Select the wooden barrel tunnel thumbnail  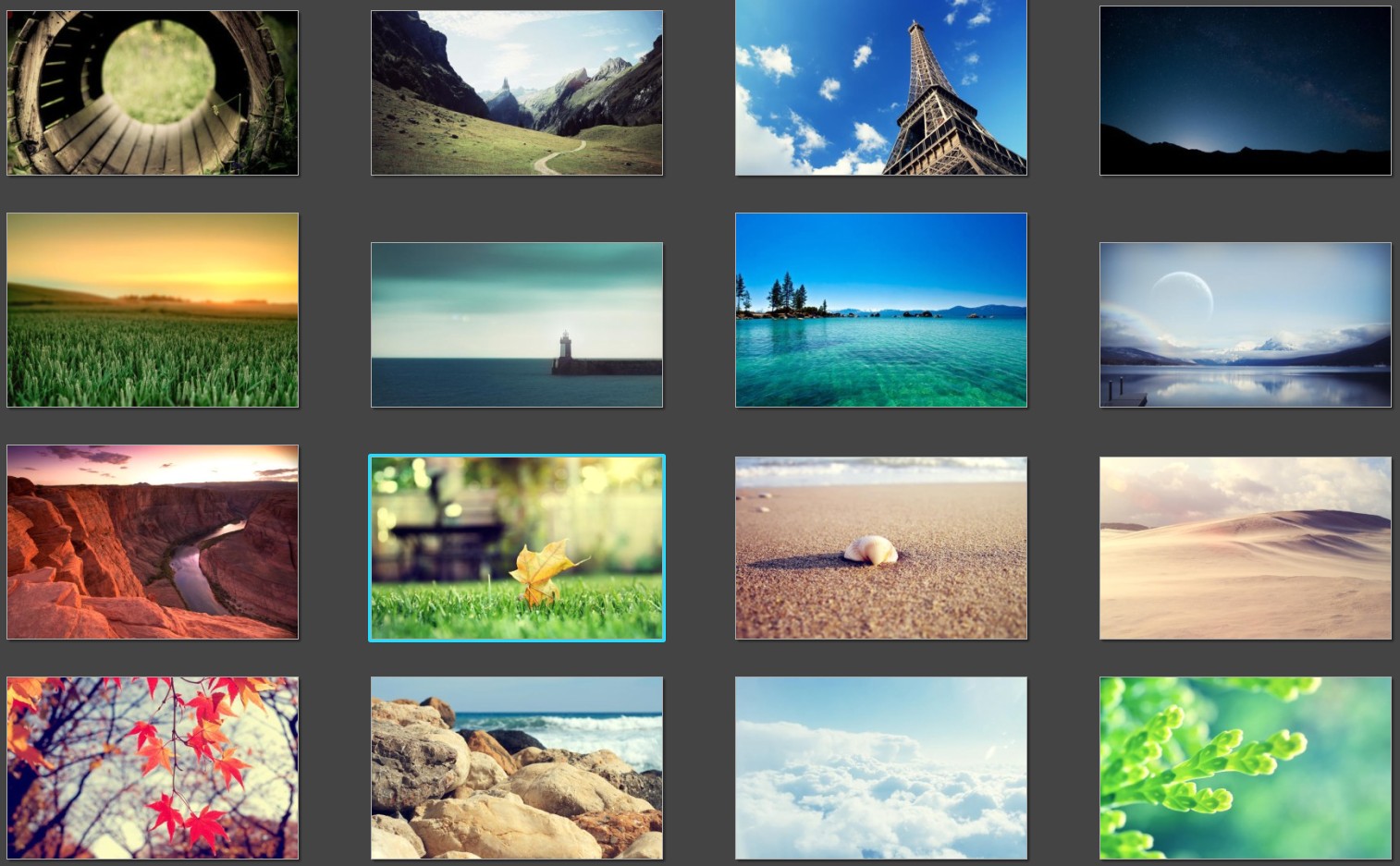[153, 92]
